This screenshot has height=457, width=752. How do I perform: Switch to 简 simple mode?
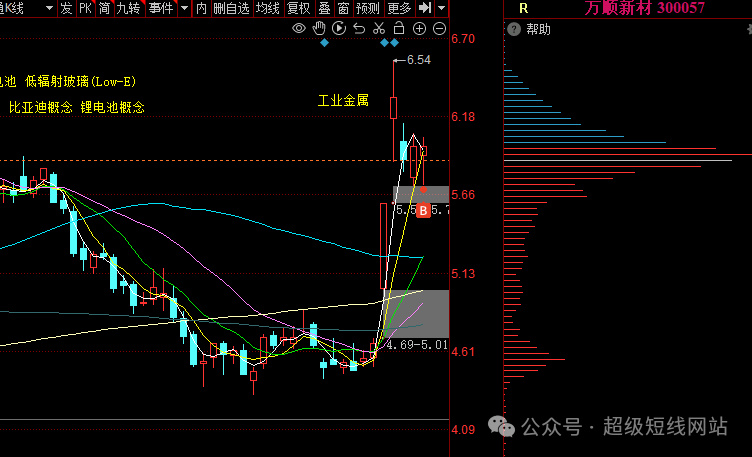104,8
